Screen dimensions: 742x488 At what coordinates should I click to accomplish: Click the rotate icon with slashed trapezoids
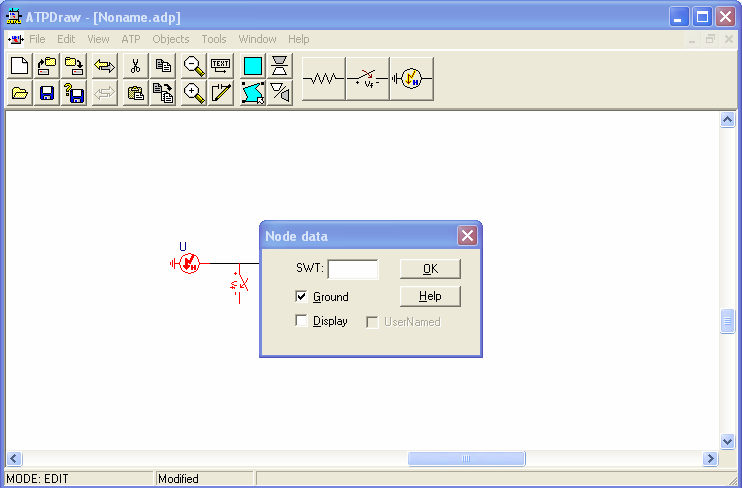coord(280,93)
